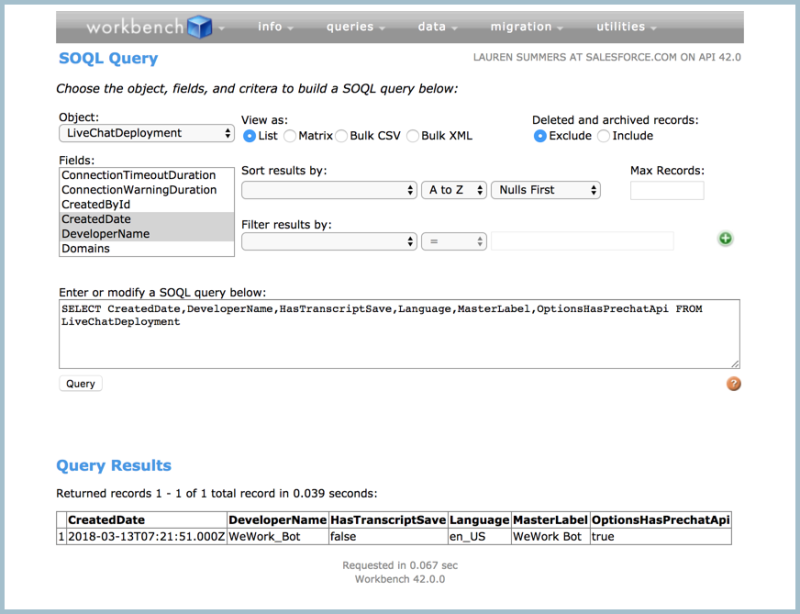Viewport: 800px width, 614px height.
Task: Click the Query Results heading
Action: [114, 465]
